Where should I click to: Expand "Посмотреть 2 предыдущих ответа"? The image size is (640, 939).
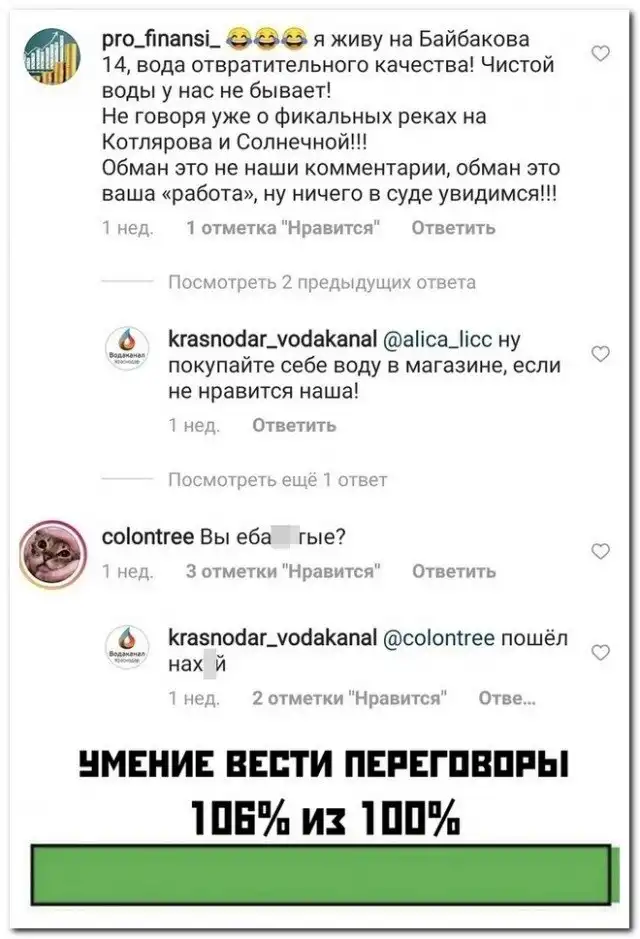point(322,282)
